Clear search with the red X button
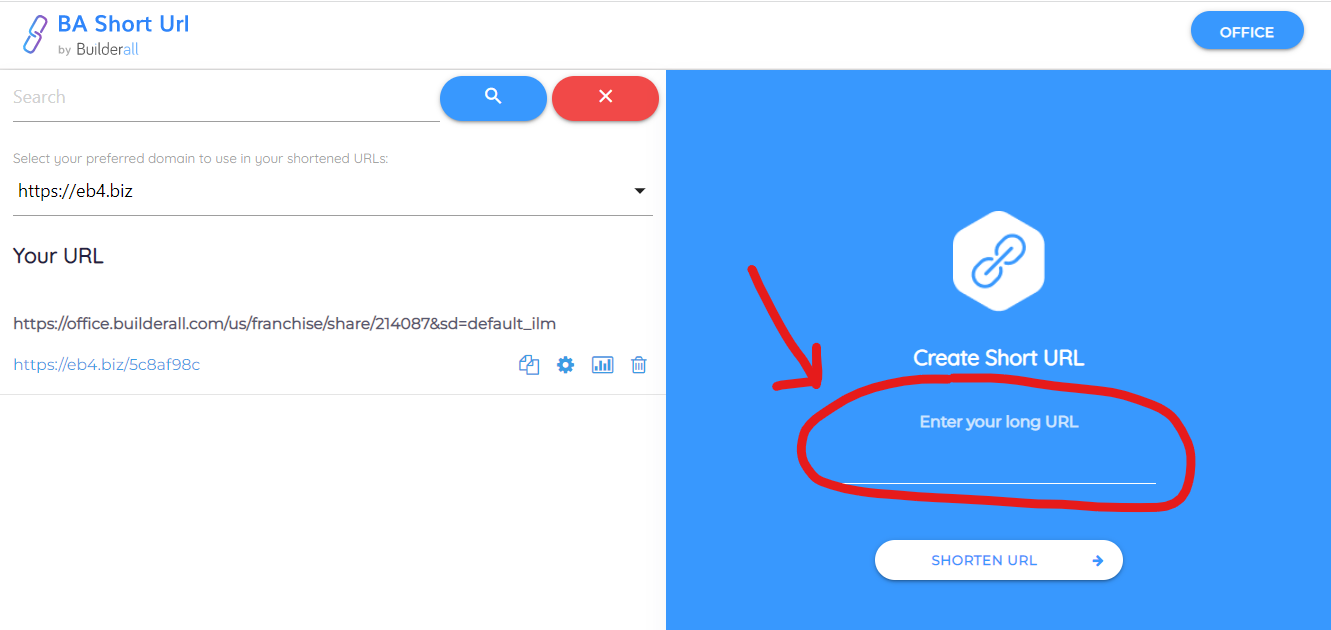The width and height of the screenshot is (1331, 630). [605, 97]
